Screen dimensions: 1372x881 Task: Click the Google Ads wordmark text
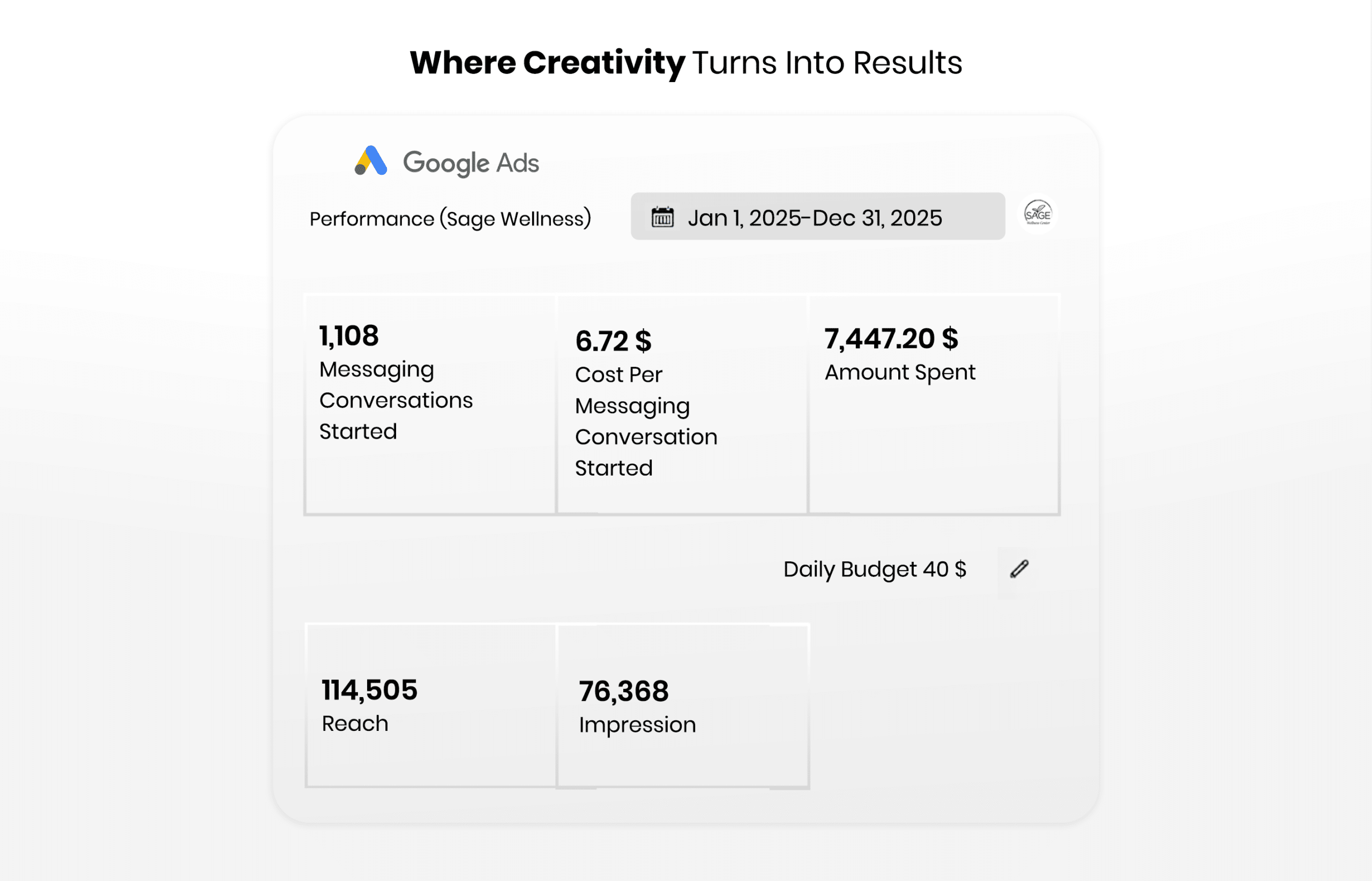pyautogui.click(x=471, y=163)
